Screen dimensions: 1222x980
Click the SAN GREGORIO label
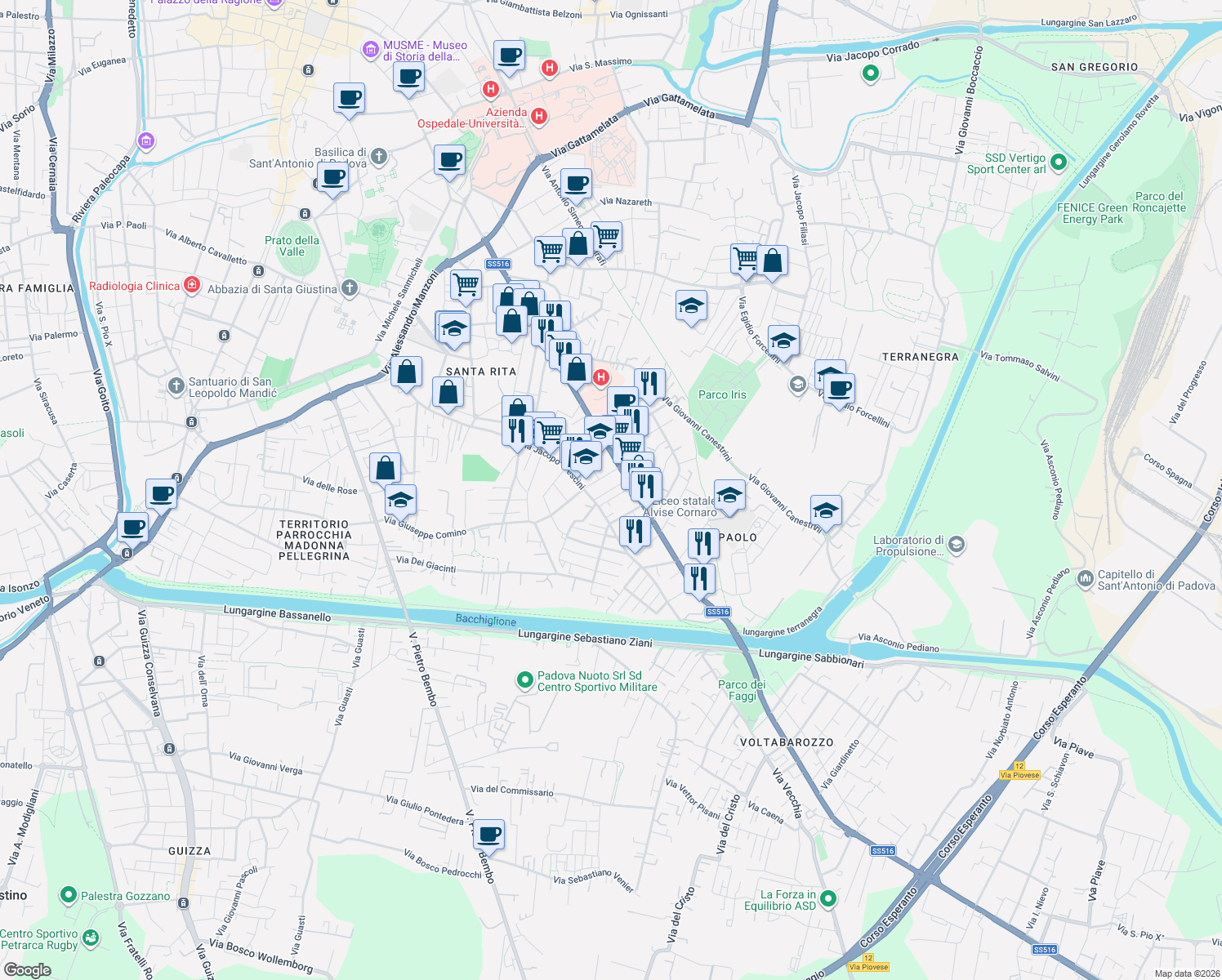tap(1095, 67)
